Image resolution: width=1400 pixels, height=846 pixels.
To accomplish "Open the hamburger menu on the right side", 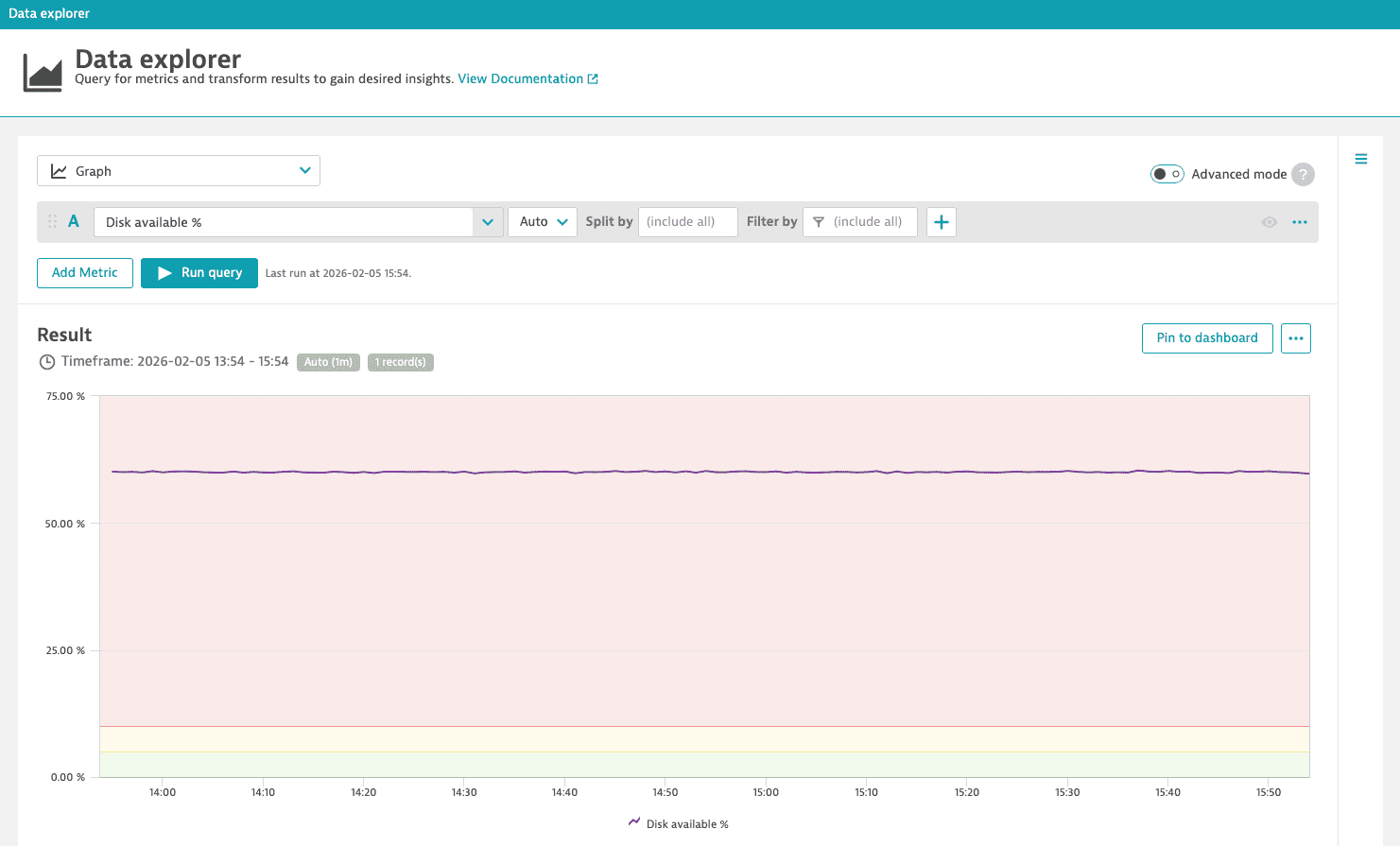I will coord(1360,159).
